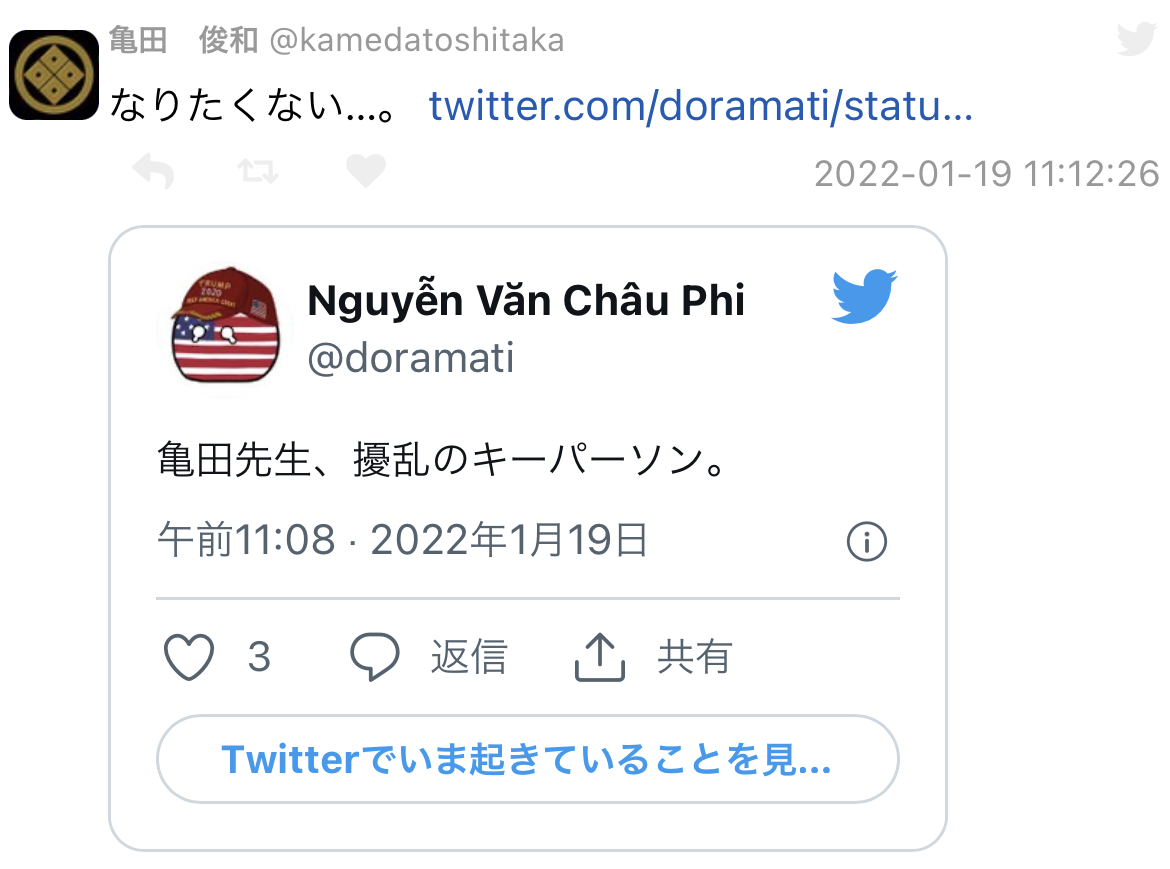
Task: Click the heart outline in embedded tweet
Action: click(x=189, y=656)
